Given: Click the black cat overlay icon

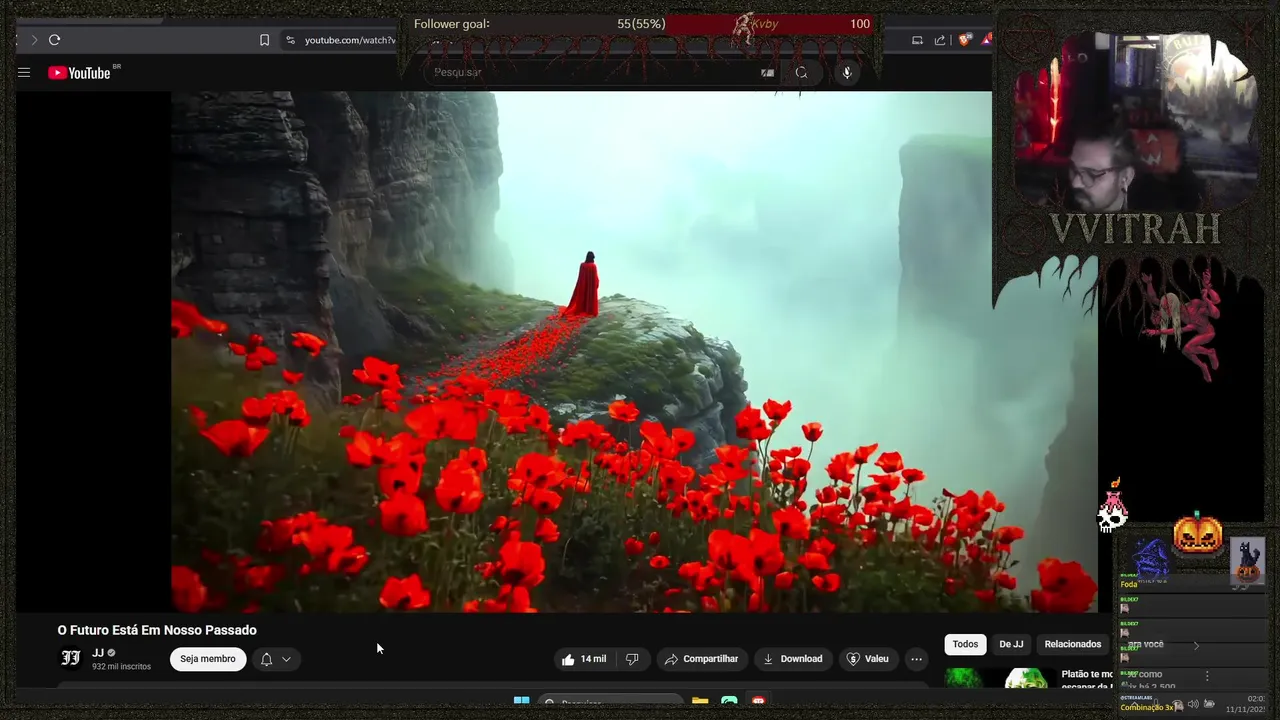Looking at the screenshot, I should [1247, 561].
